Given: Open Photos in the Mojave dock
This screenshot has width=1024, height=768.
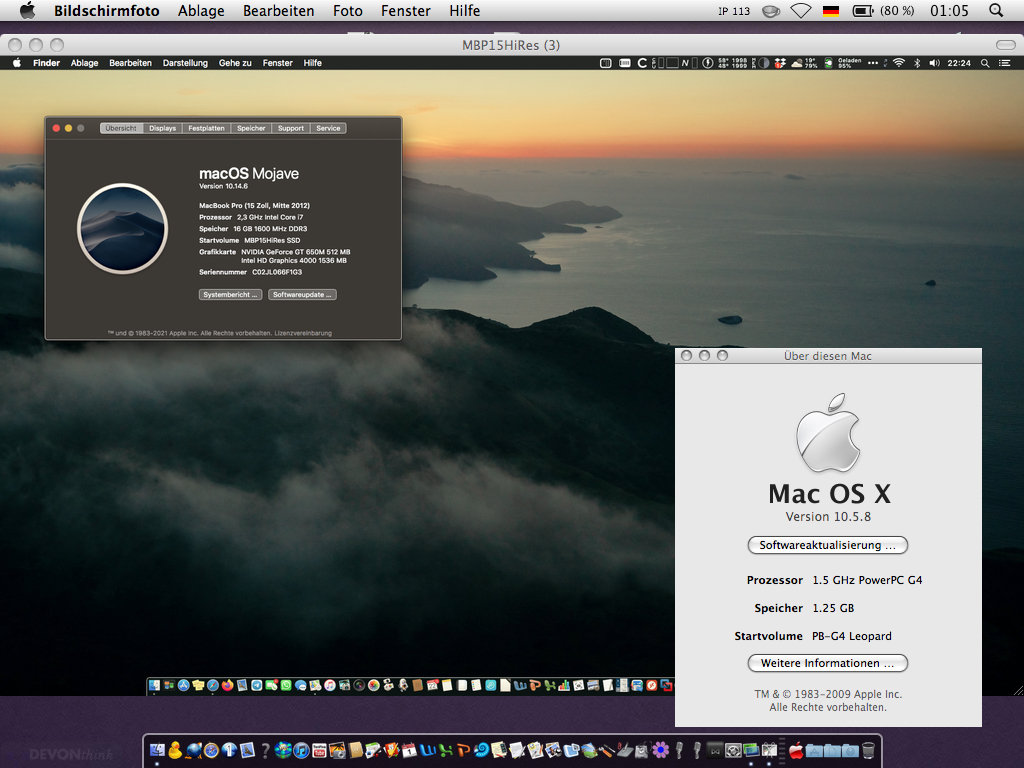Looking at the screenshot, I should click(374, 685).
